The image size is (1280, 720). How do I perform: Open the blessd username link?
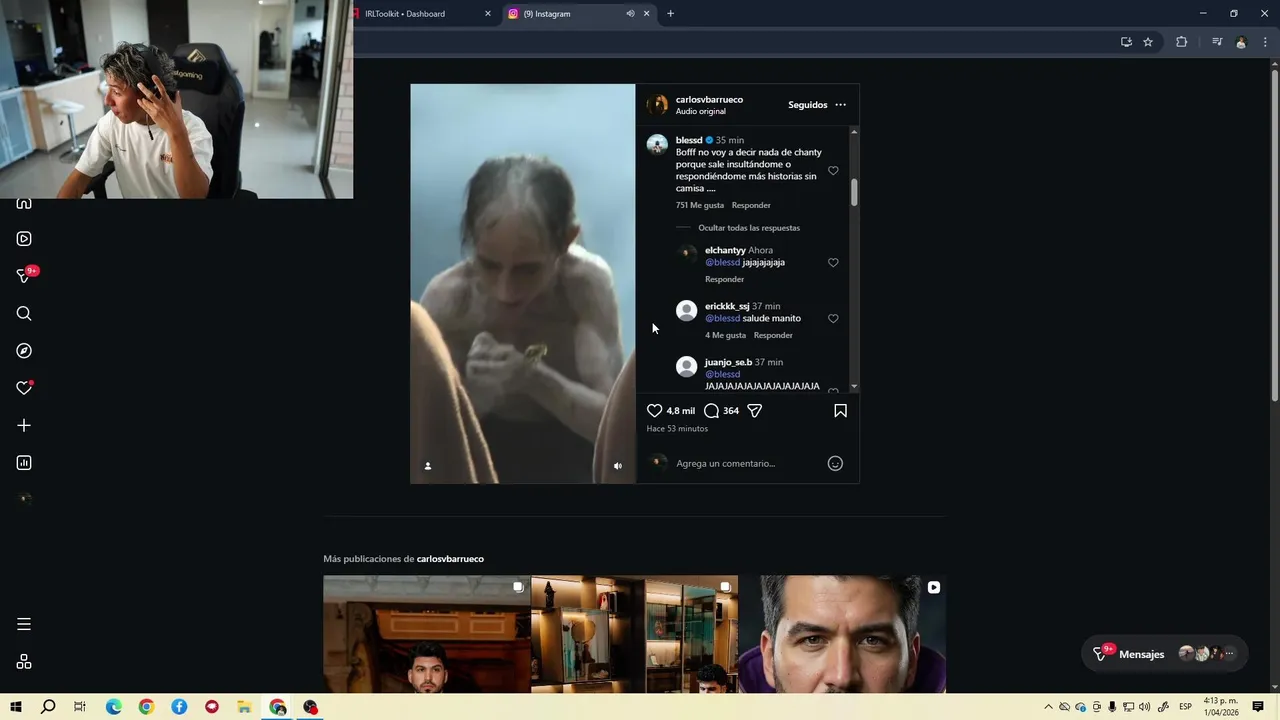(x=689, y=140)
